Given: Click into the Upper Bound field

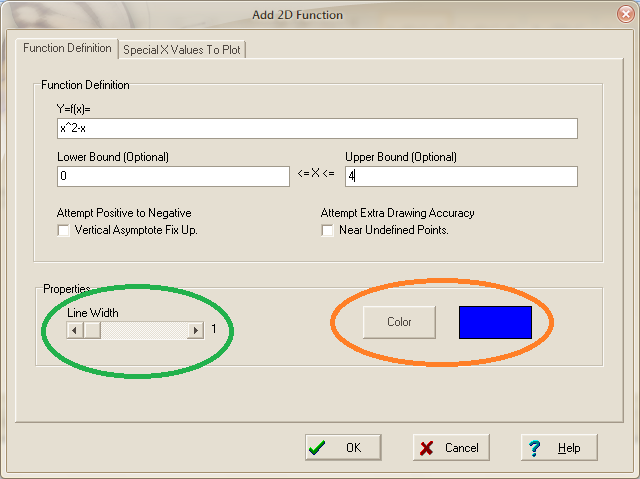Looking at the screenshot, I should 461,177.
